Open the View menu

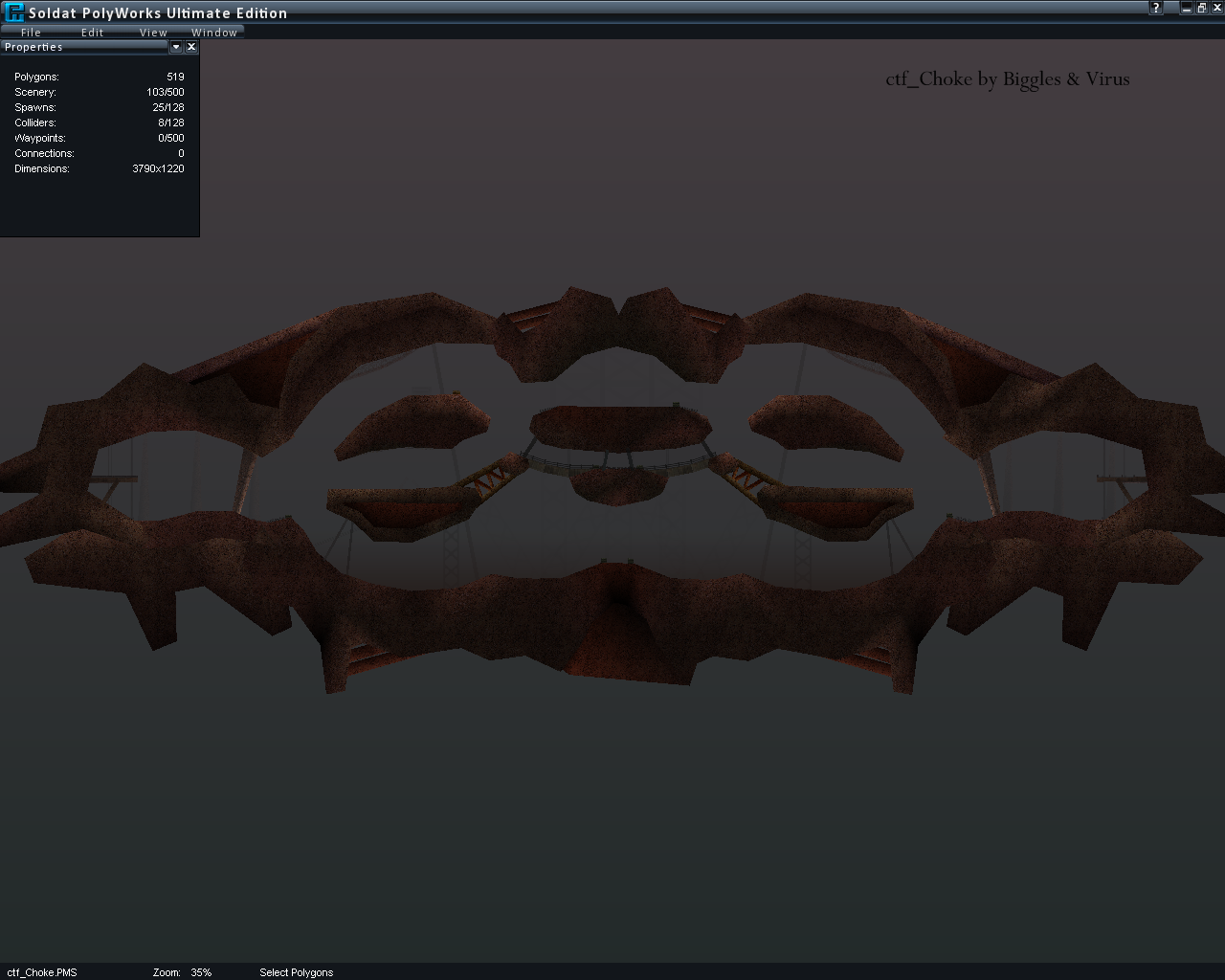click(153, 33)
